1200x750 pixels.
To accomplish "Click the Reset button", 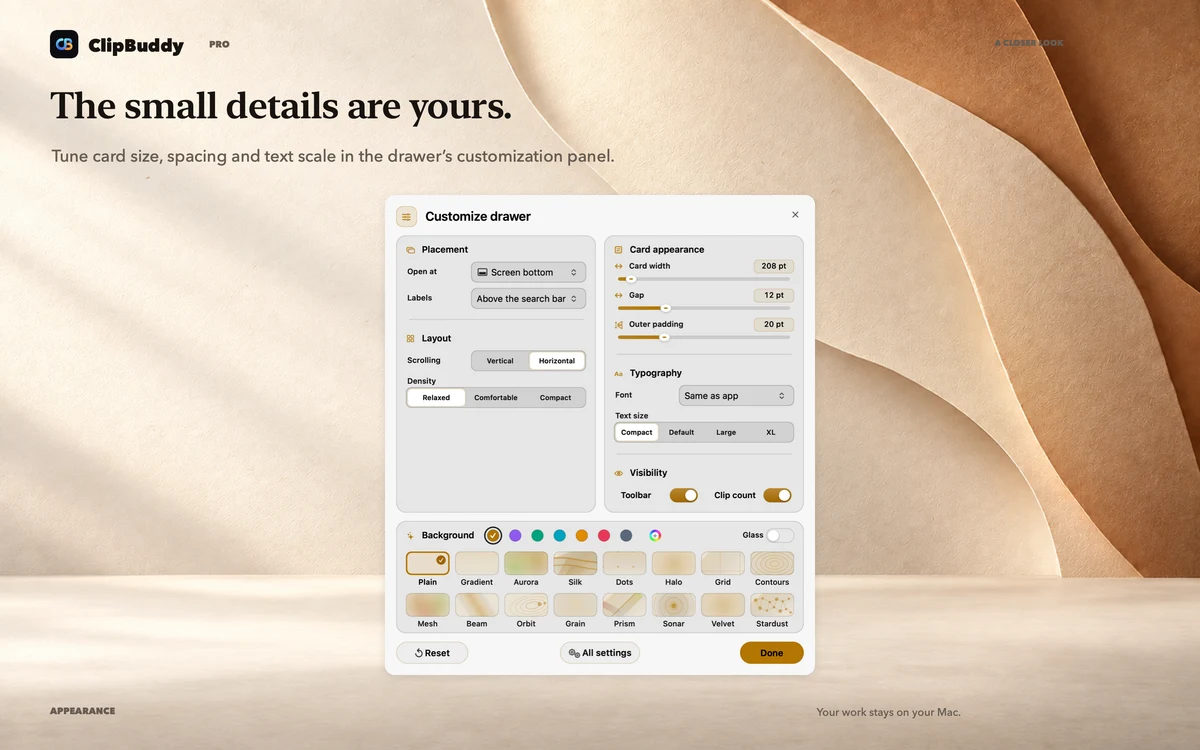I will (x=432, y=653).
